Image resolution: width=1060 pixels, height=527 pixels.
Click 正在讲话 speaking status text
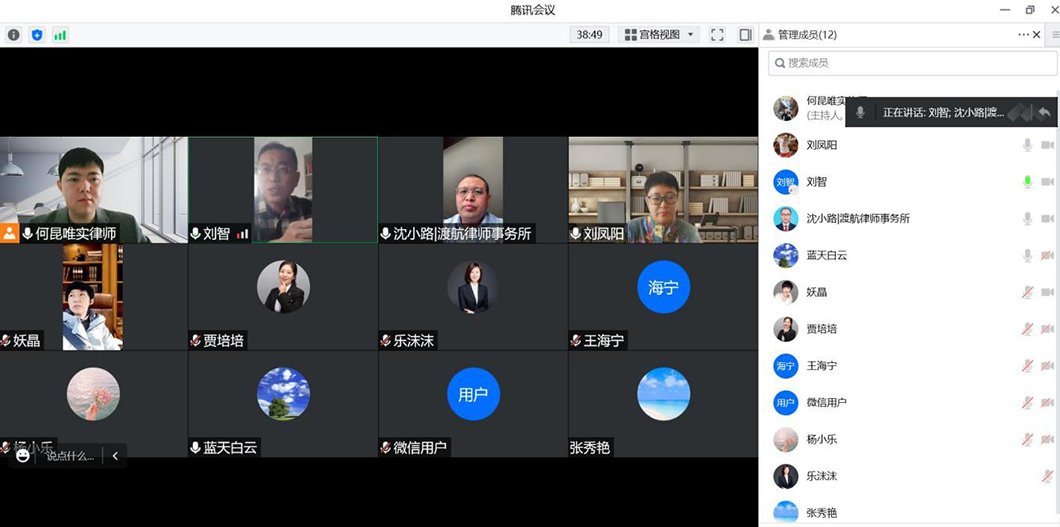pyautogui.click(x=944, y=112)
